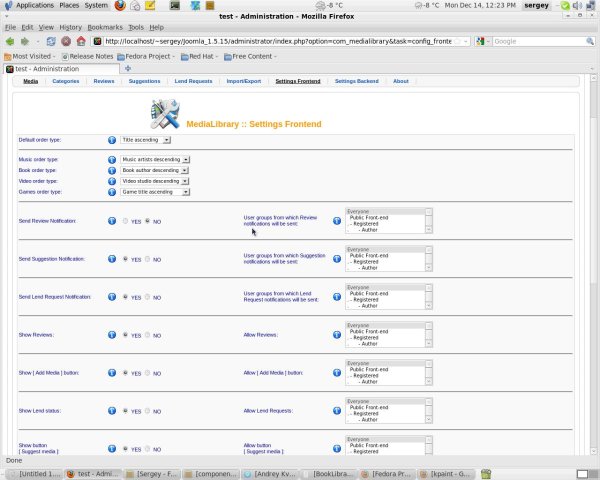600x480 pixels.
Task: Click info icon beside Show Add Media button
Action: pyautogui.click(x=112, y=372)
